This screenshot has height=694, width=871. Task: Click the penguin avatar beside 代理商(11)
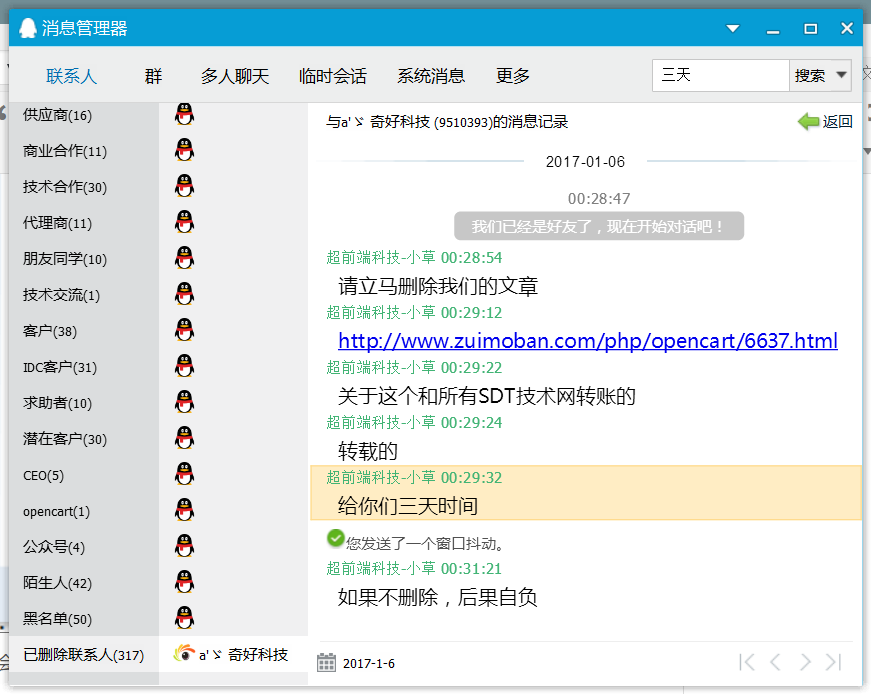[x=184, y=222]
